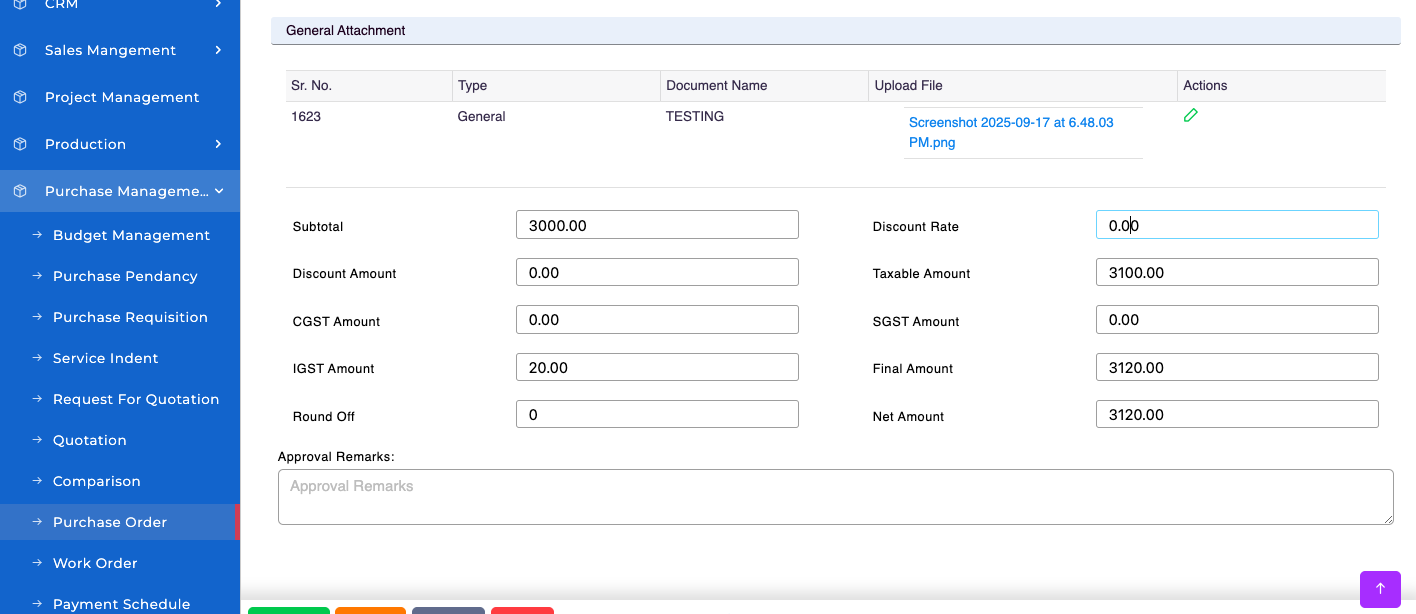Select Comparison in the sidebar

[x=96, y=481]
